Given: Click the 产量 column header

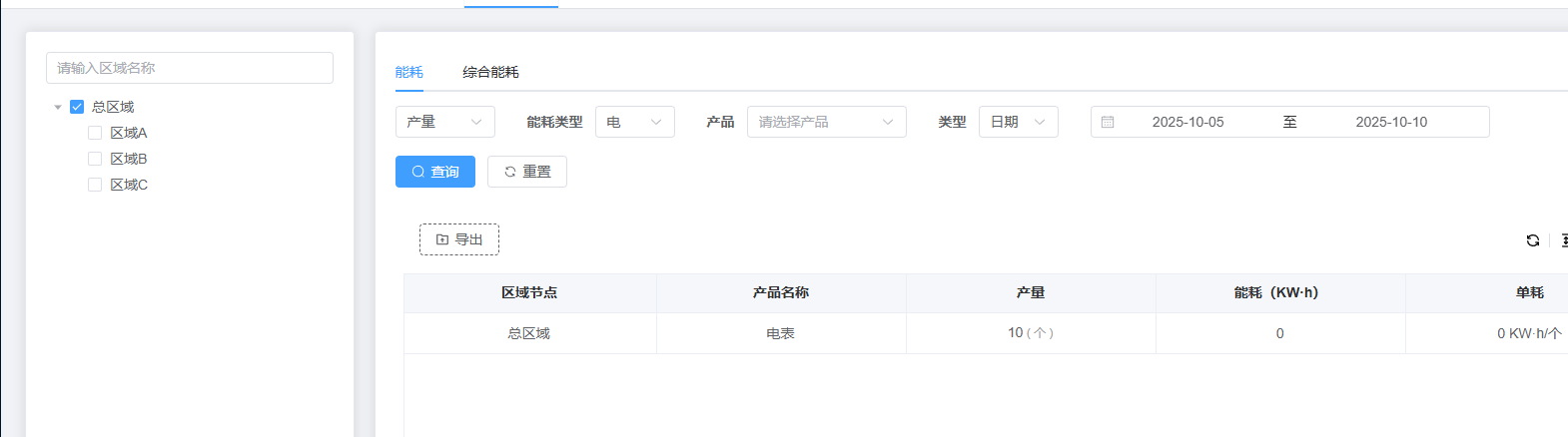Looking at the screenshot, I should [1031, 292].
